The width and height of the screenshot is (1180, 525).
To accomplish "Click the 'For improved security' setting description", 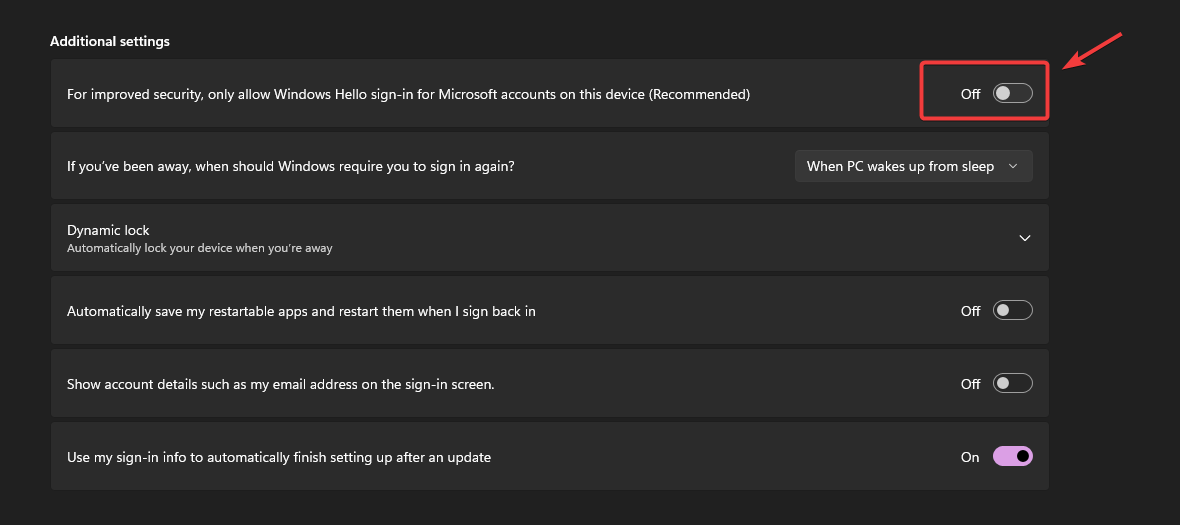I will click(x=408, y=94).
